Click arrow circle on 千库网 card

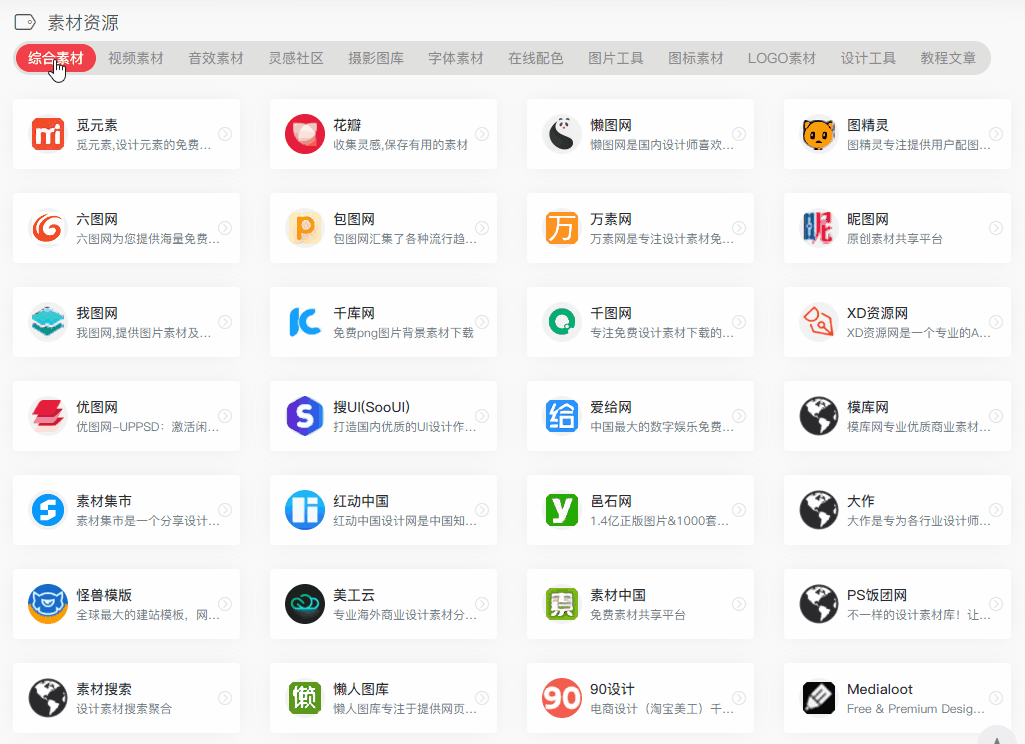[482, 322]
